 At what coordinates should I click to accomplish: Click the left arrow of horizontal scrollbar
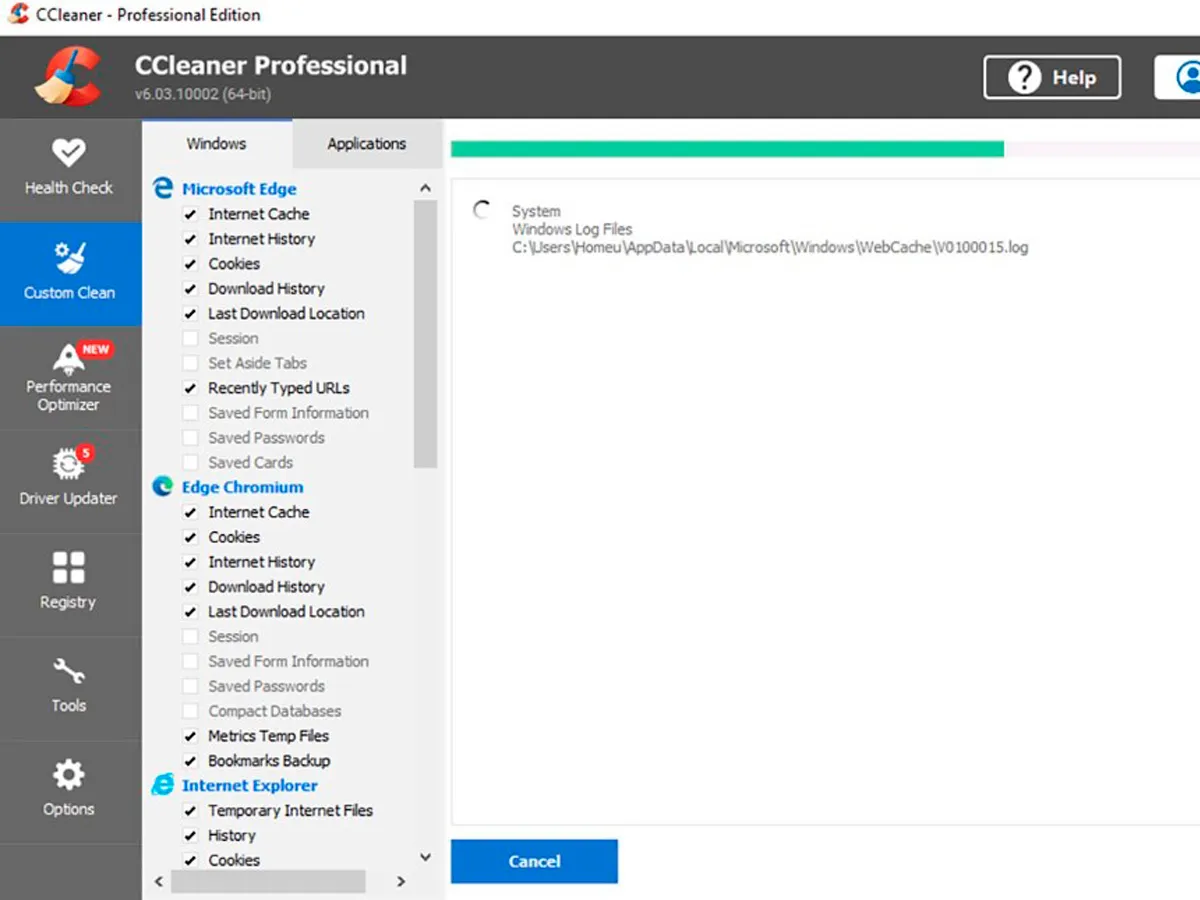pyautogui.click(x=159, y=881)
